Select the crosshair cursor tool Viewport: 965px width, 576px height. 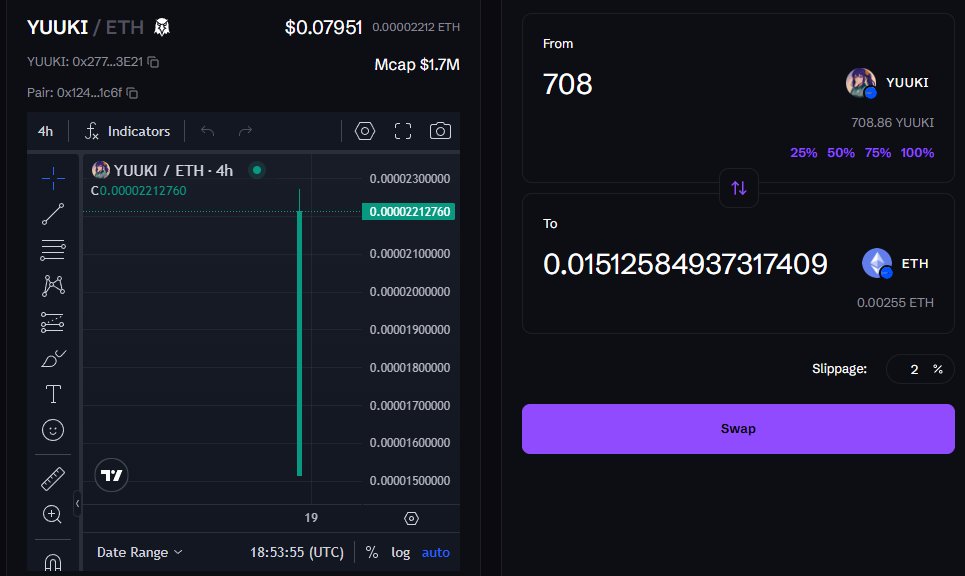point(53,178)
